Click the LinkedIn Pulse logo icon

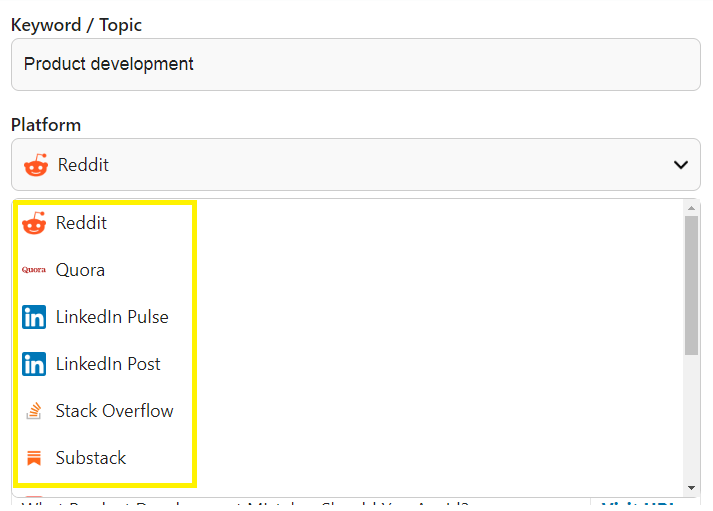(34, 317)
